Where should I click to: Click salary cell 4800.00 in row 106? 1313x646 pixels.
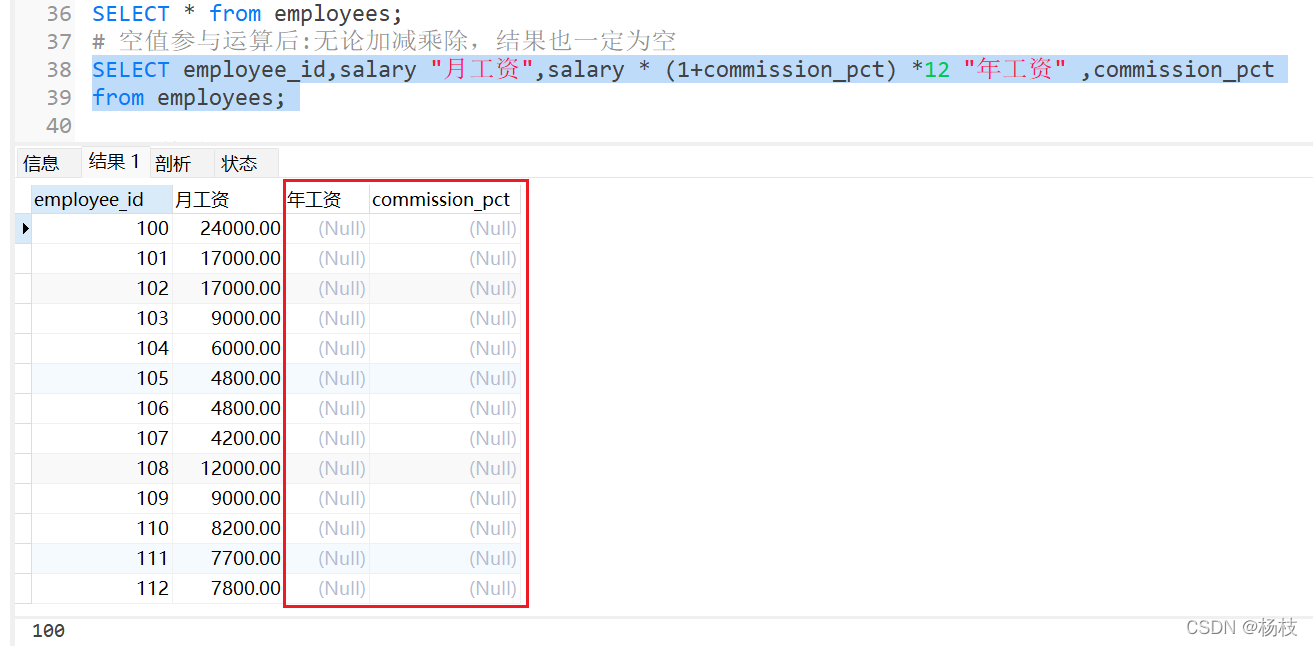point(228,408)
